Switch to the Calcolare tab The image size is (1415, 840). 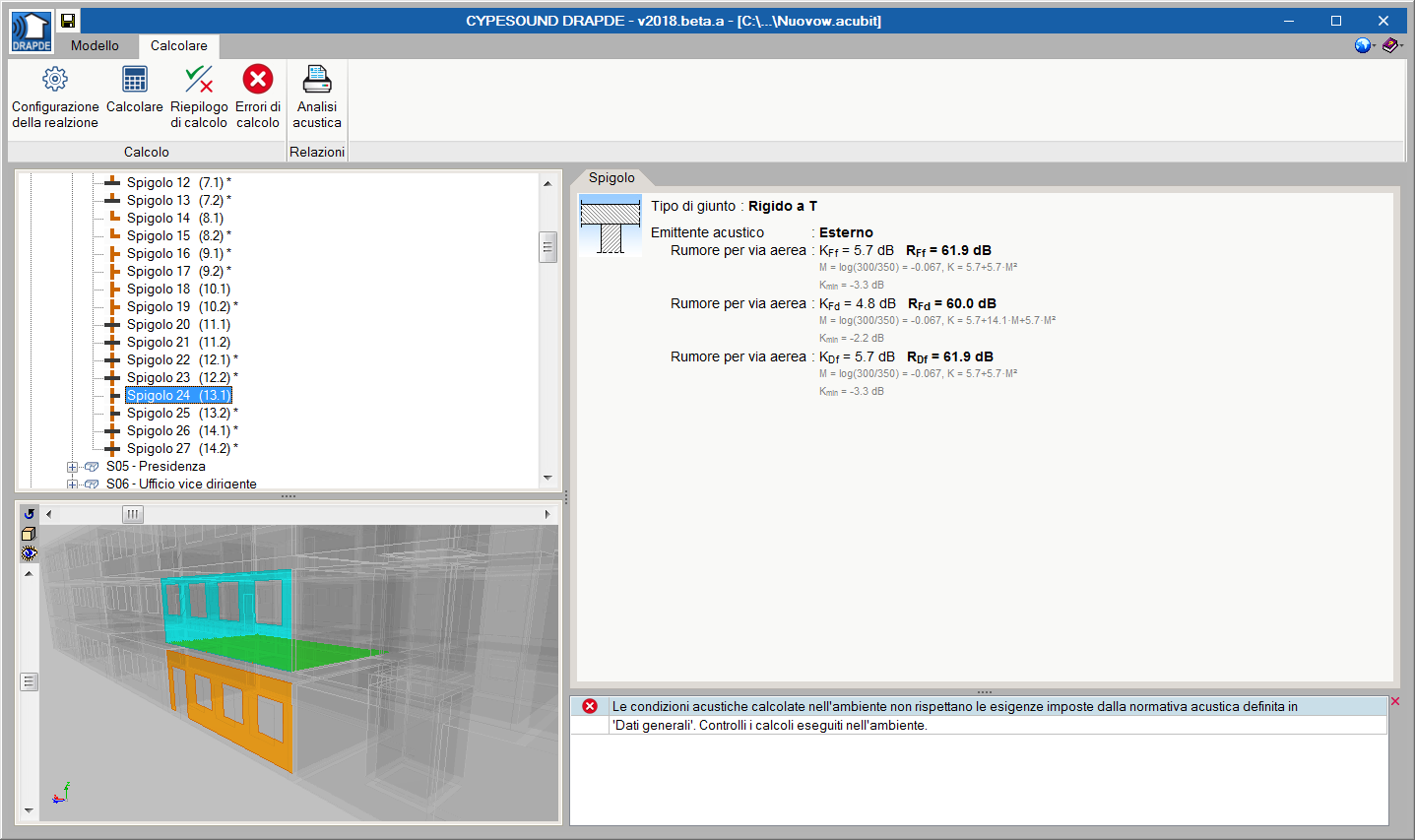pos(179,46)
